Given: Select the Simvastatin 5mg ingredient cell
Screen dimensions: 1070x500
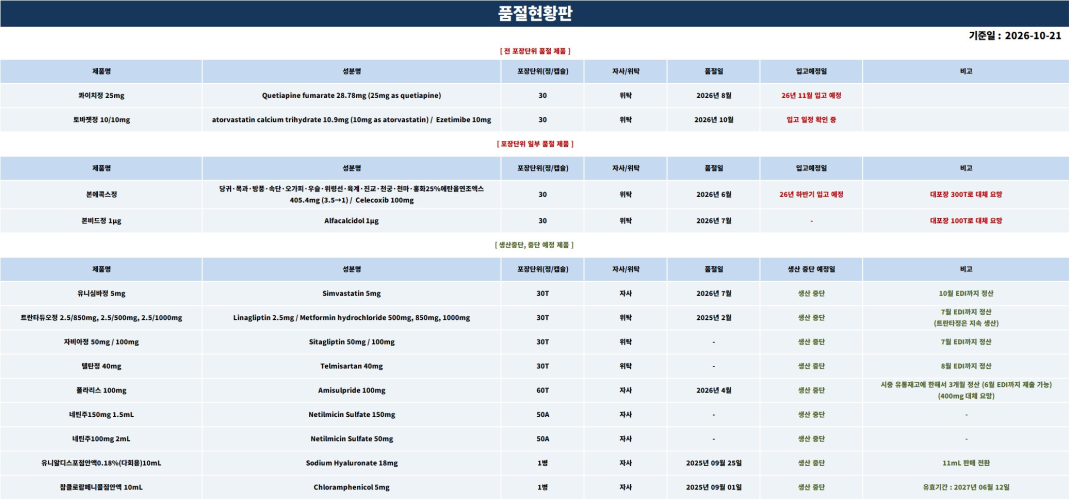Looking at the screenshot, I should [351, 293].
